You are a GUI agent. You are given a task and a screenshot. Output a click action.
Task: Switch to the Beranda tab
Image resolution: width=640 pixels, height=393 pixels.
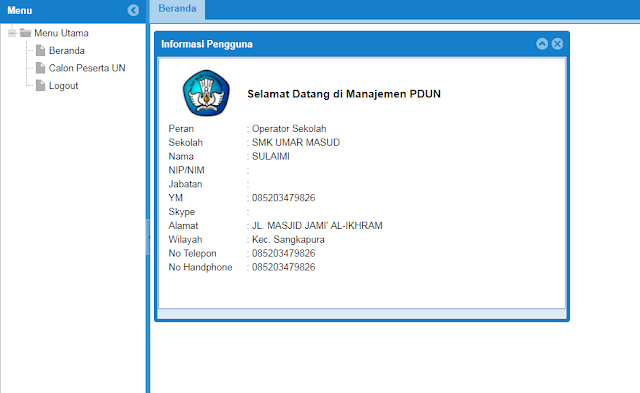[177, 9]
